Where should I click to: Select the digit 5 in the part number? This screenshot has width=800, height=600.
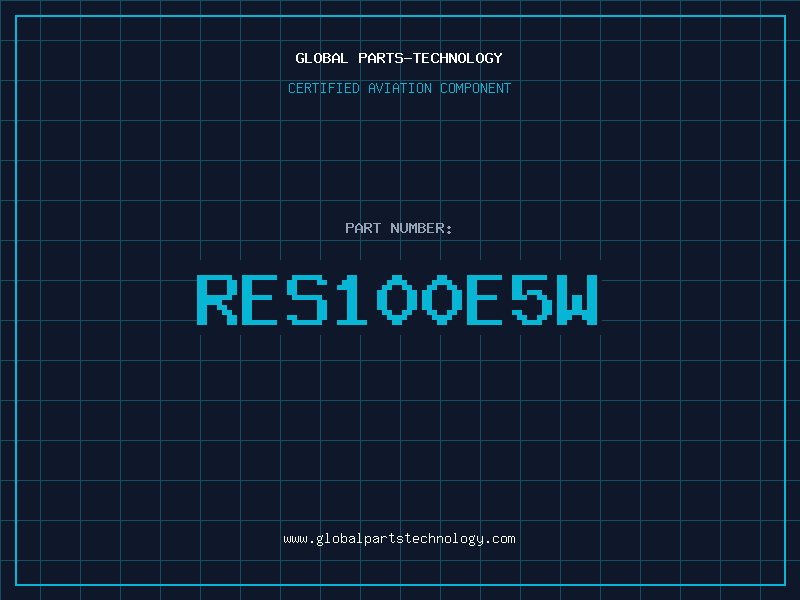[532, 299]
